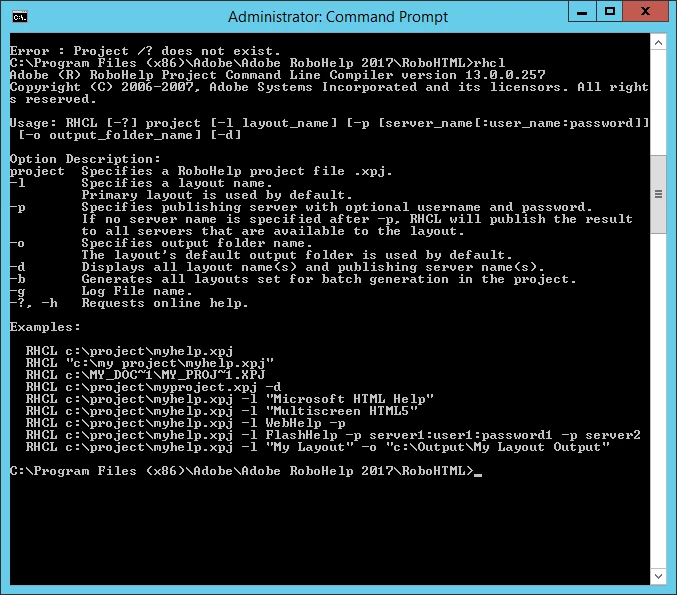Click 'Specifies a RoboHelp project file .xpj.'
Viewport: 677px width, 595px height.
(x=237, y=171)
